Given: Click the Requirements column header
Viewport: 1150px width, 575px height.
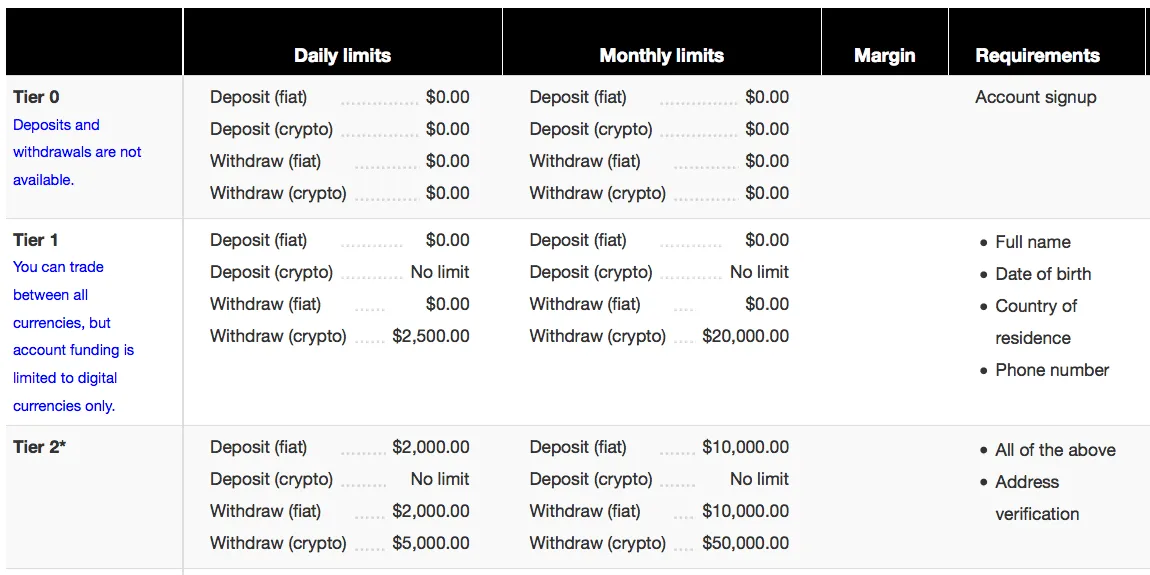Looking at the screenshot, I should [x=1037, y=56].
